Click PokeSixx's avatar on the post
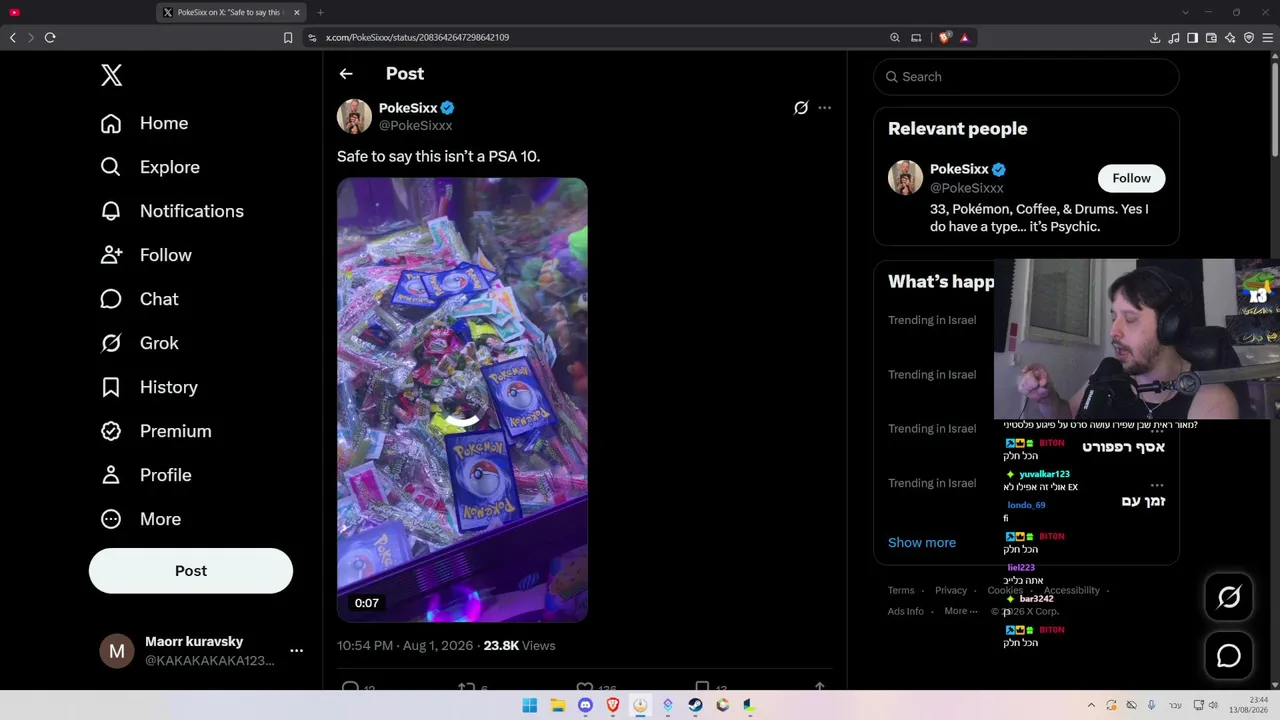This screenshot has height=720, width=1280. (354, 116)
